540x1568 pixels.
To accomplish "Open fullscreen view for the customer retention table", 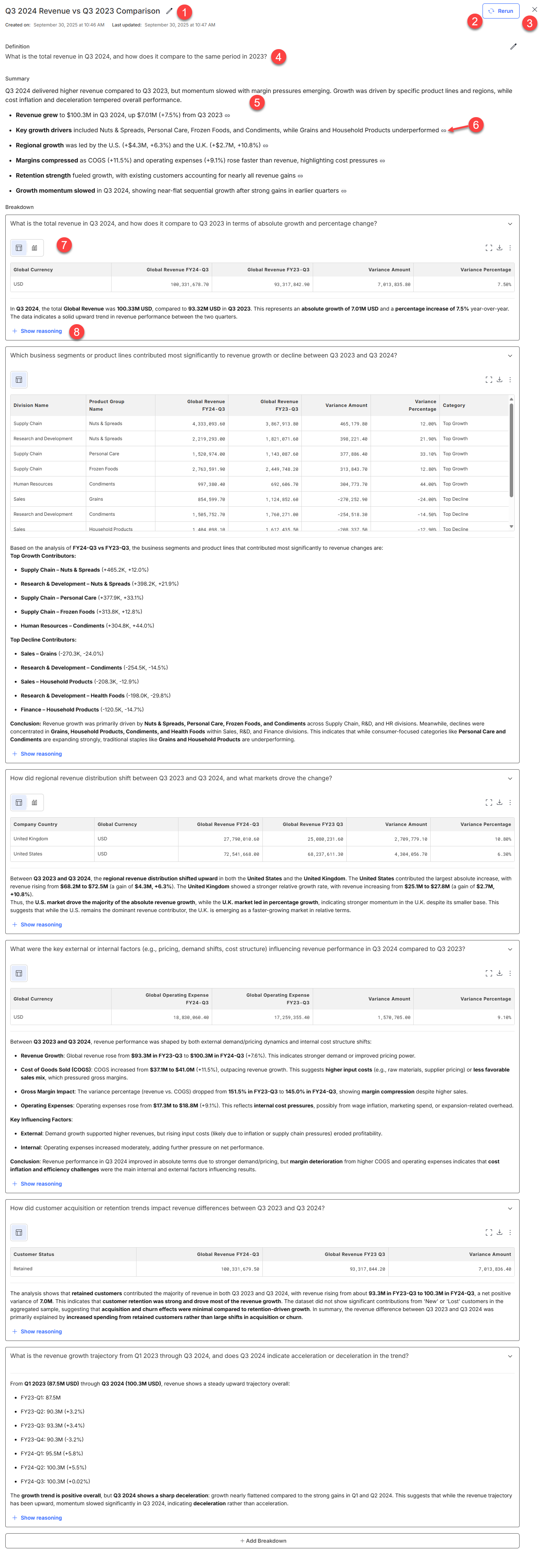I will click(488, 1232).
